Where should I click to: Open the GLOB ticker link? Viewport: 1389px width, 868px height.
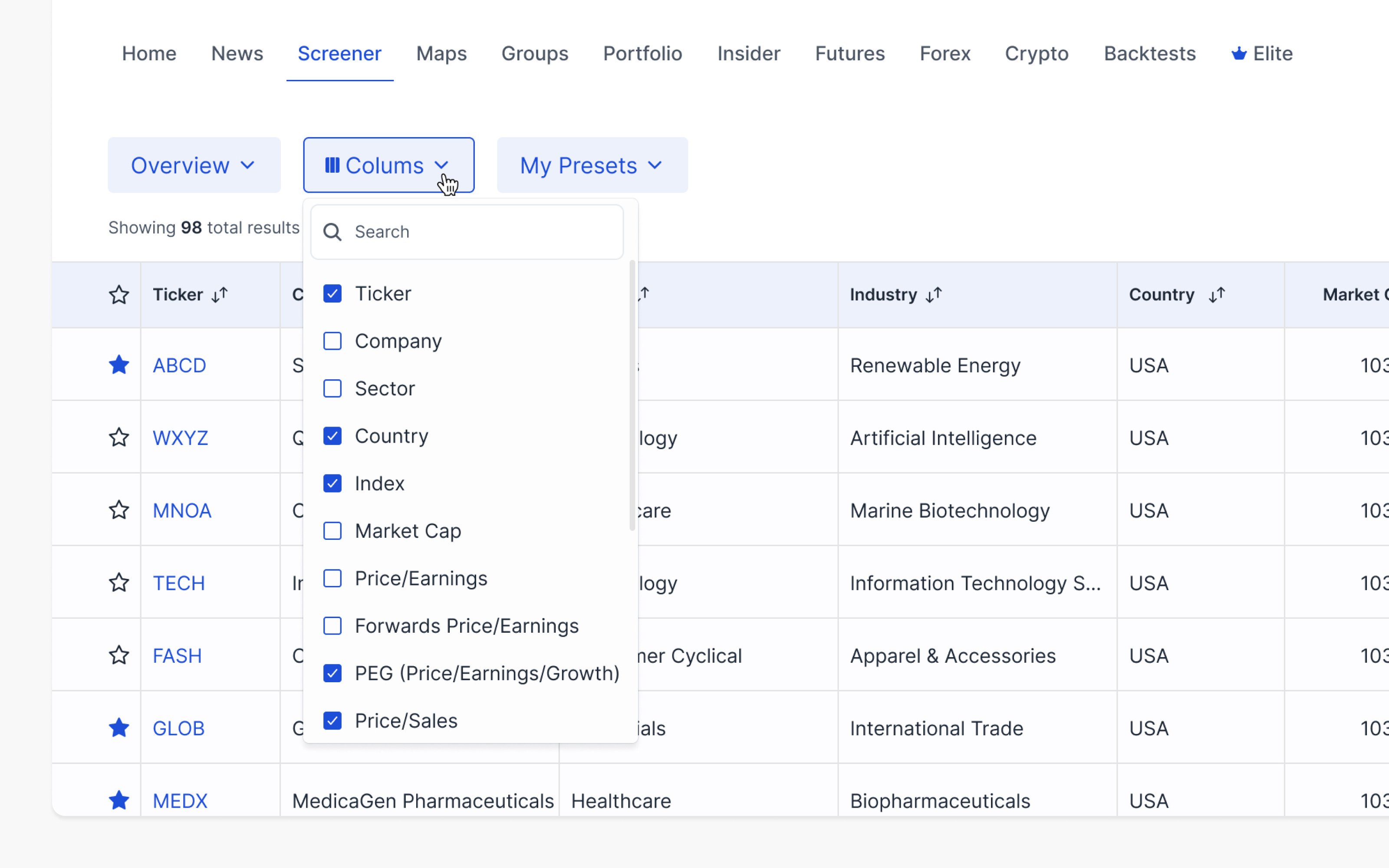178,728
